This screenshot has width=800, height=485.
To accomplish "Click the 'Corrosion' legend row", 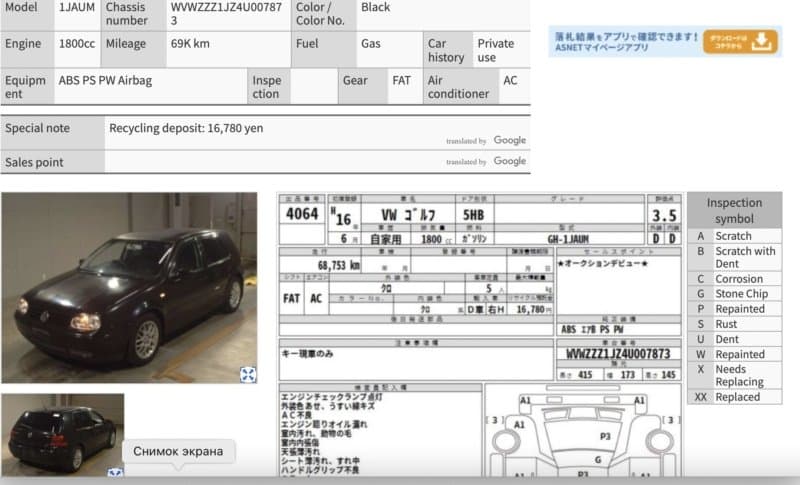I will (x=734, y=279).
